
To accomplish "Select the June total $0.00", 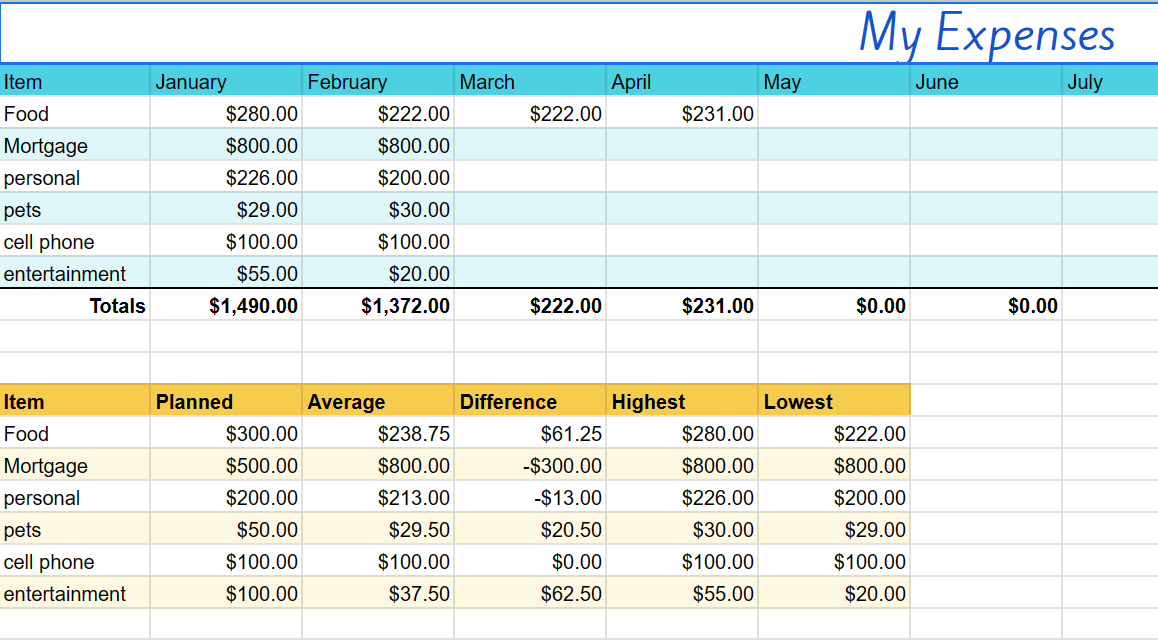I will click(x=987, y=306).
